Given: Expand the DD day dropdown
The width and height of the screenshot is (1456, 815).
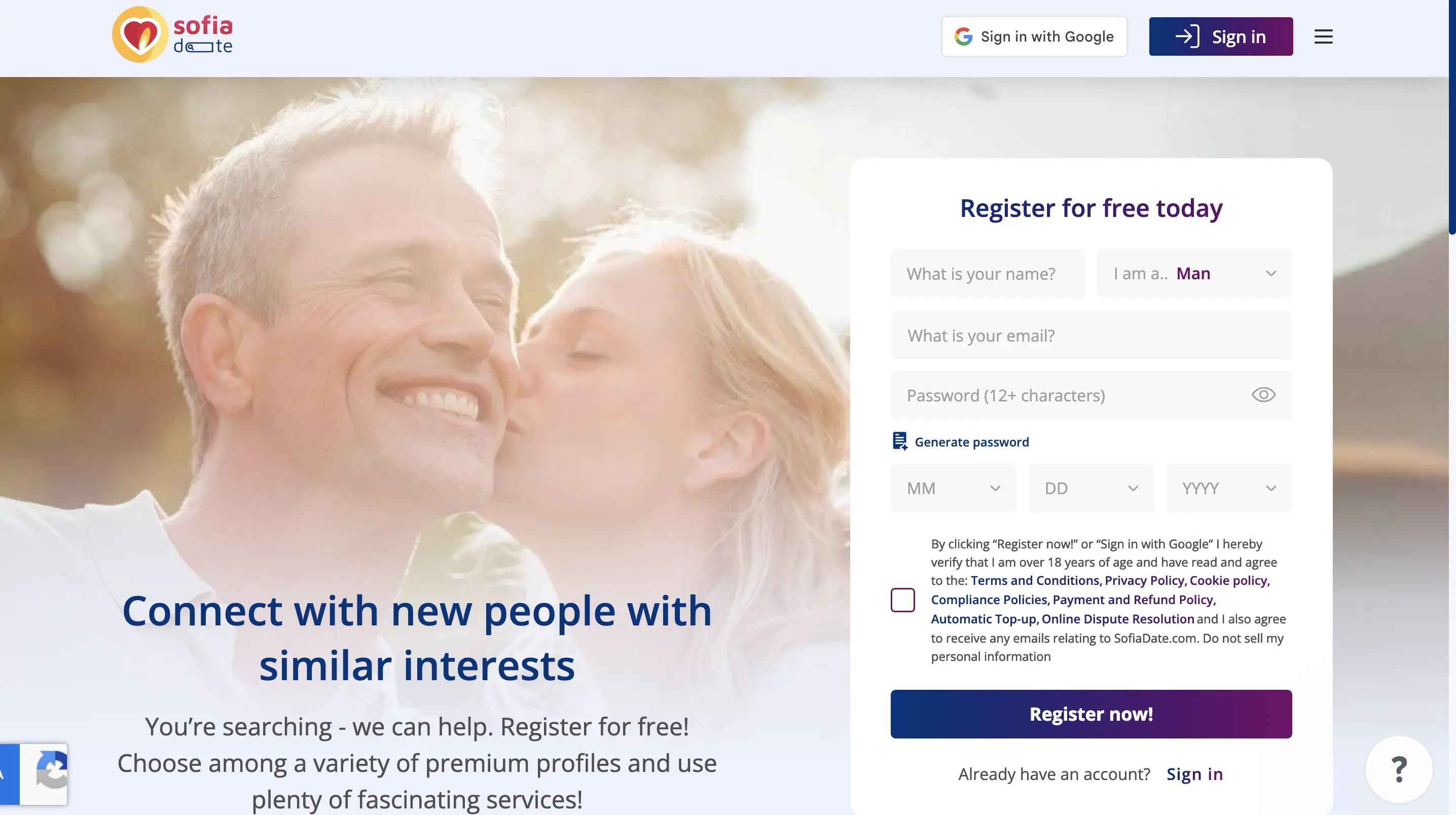Looking at the screenshot, I should coord(1091,488).
